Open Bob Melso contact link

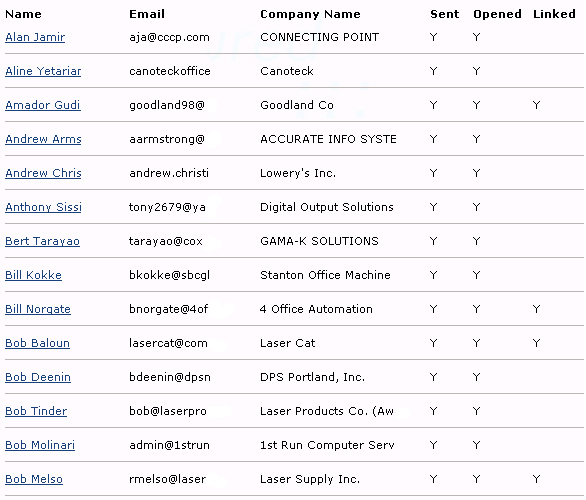click(34, 479)
